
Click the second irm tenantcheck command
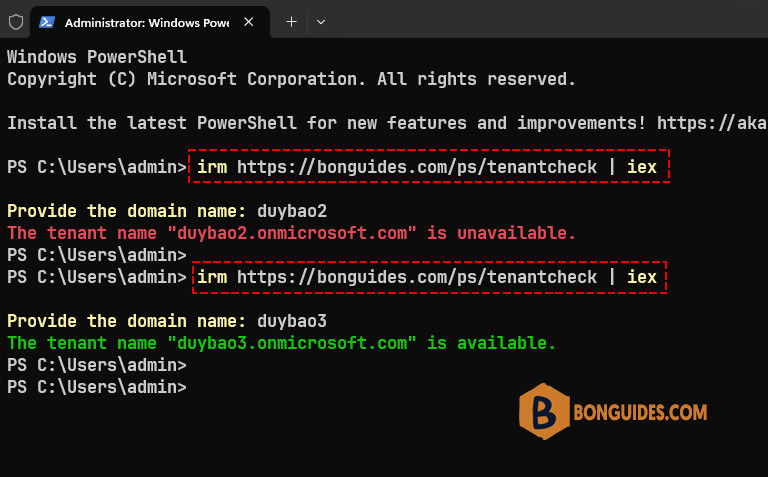point(427,277)
